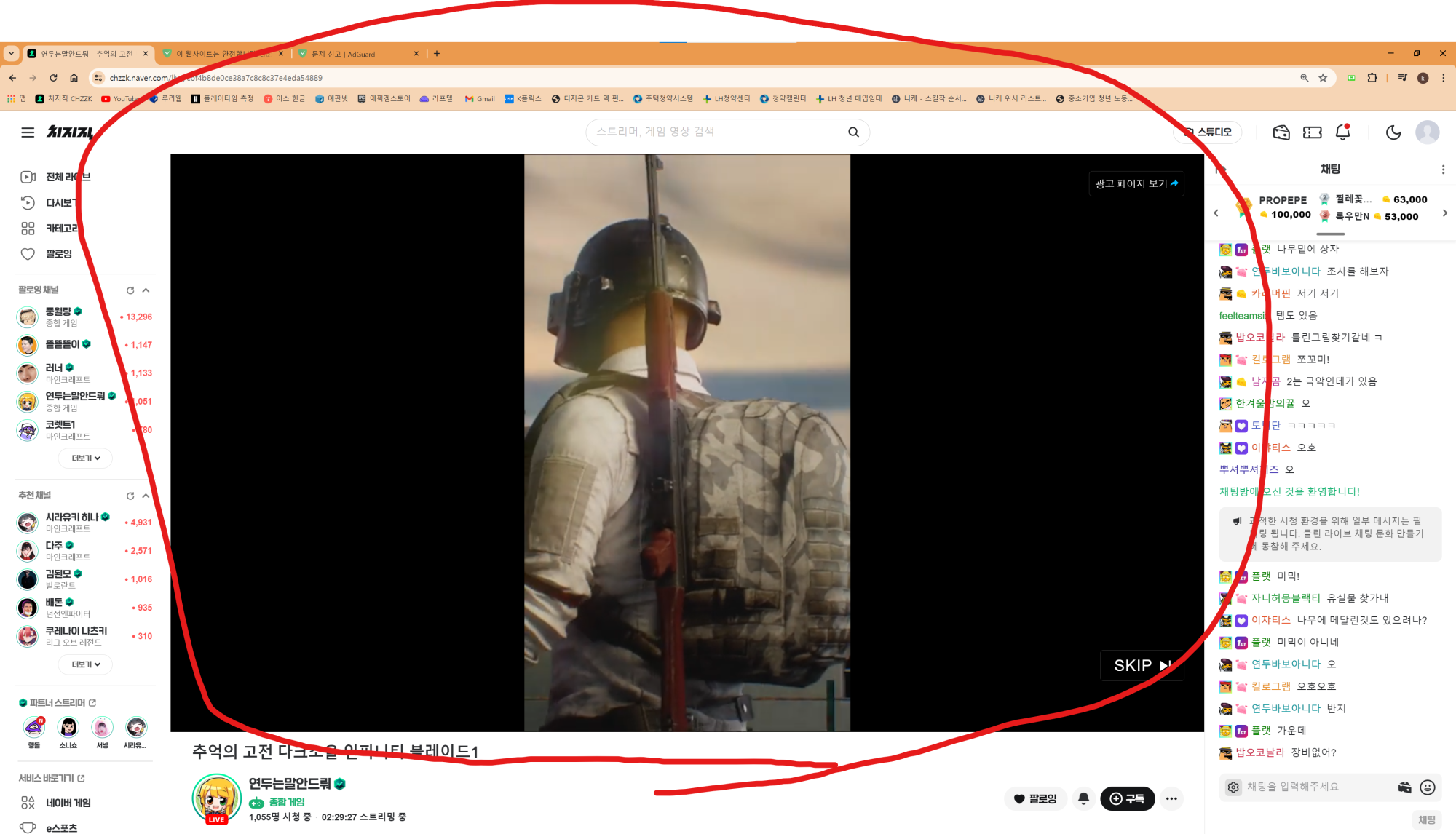Viewport: 1456px width, 834px height.
Task: Open the hamburger menu beside the Chzzk logo
Action: coord(28,132)
